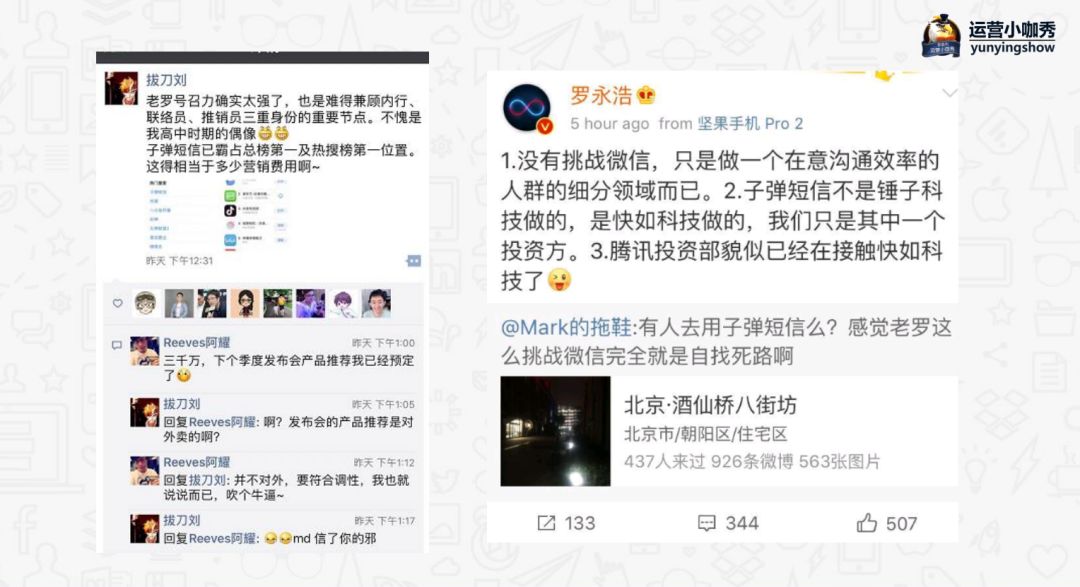
Task: Like the post with the 507 thumbs-up
Action: tap(866, 523)
